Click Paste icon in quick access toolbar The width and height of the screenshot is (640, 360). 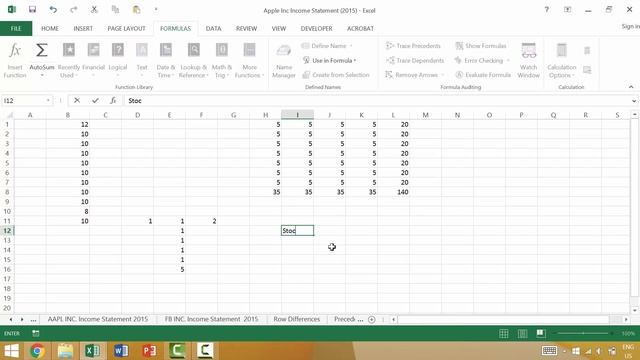tap(136, 9)
